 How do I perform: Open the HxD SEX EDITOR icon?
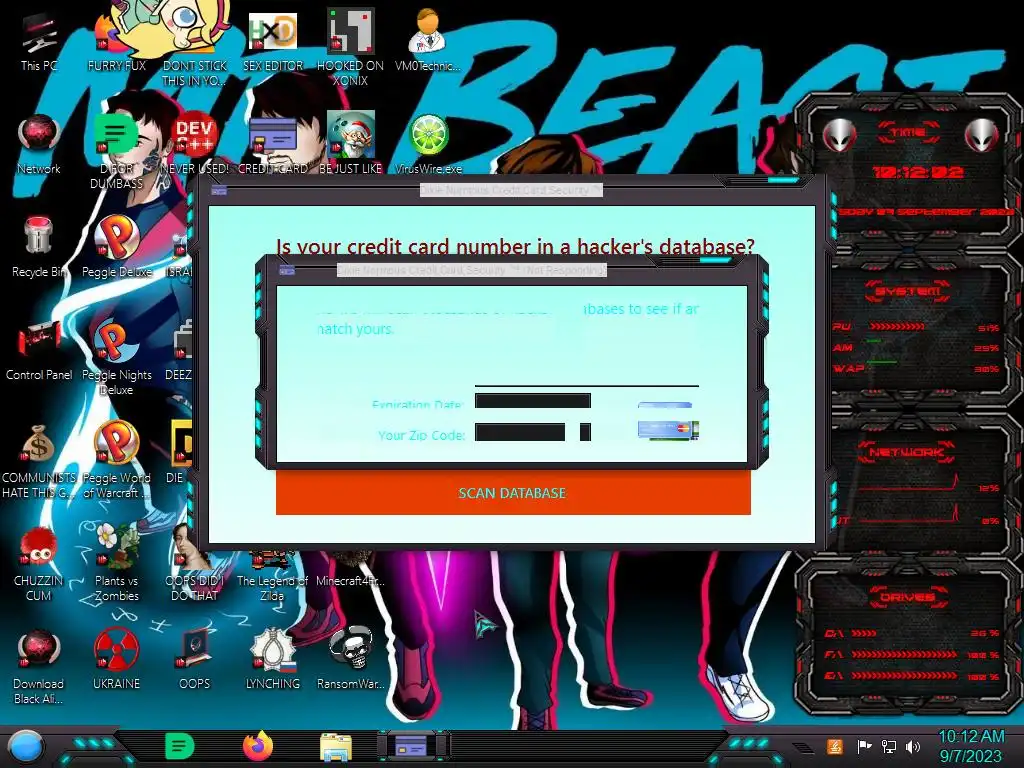click(x=272, y=39)
